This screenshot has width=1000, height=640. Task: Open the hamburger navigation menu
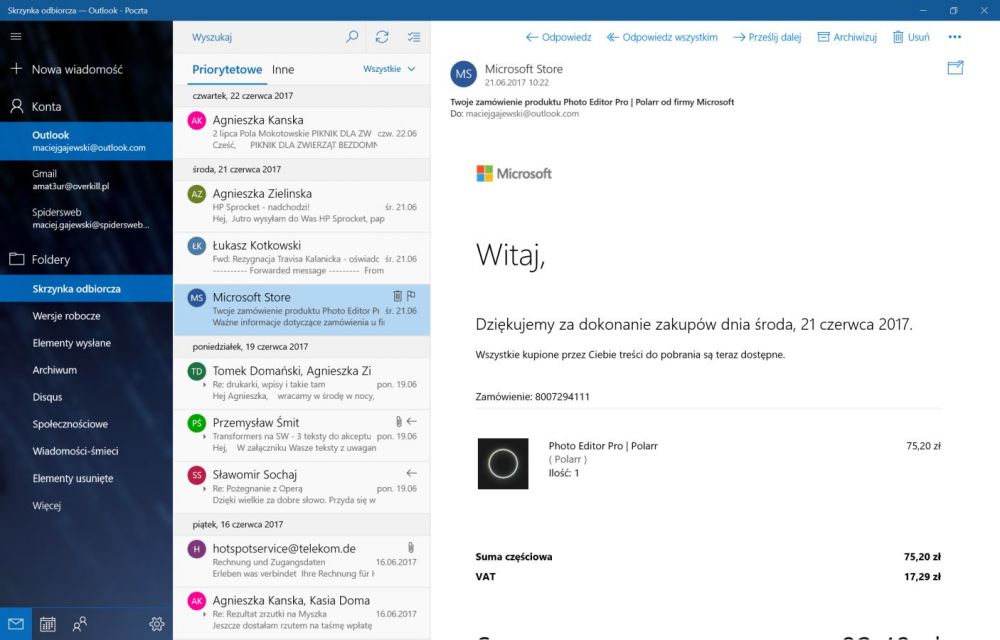click(x=16, y=36)
